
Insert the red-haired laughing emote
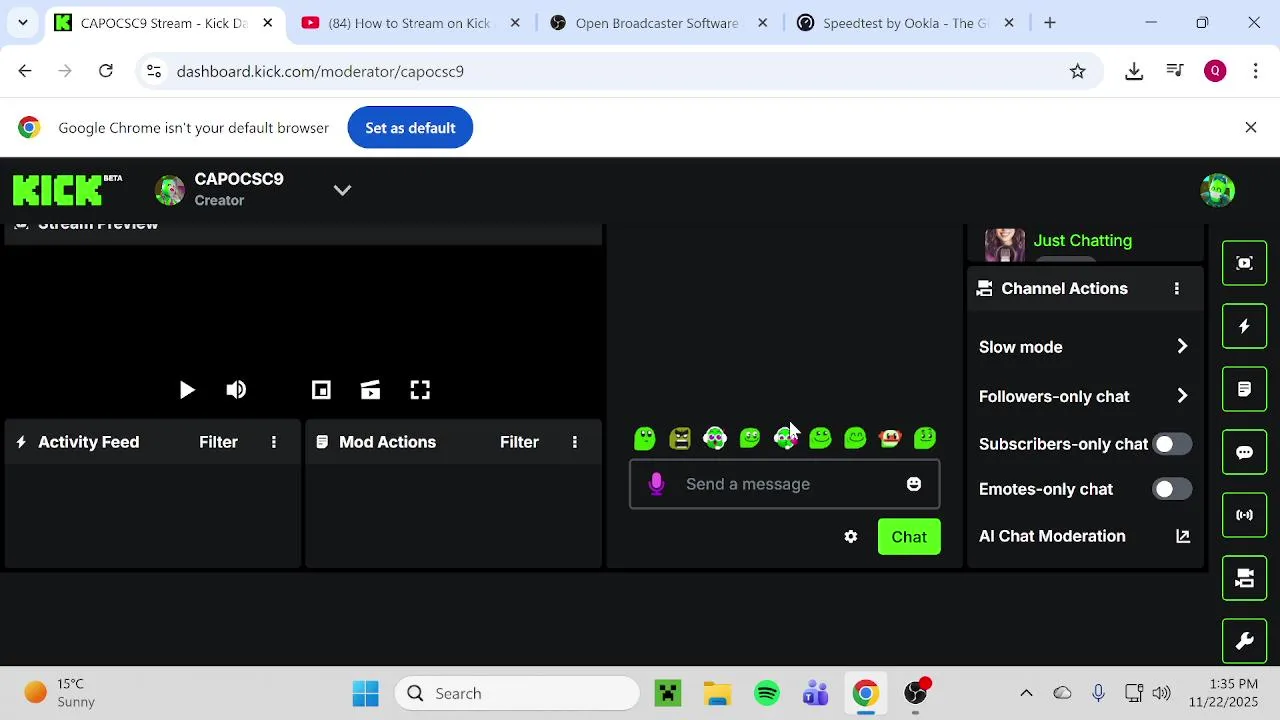pos(890,438)
